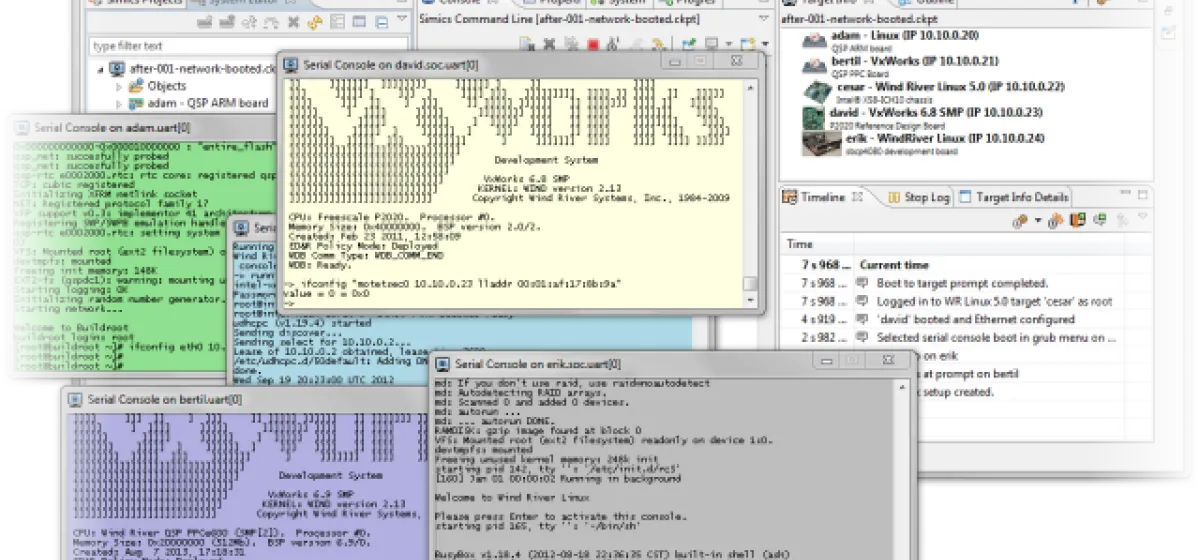Open the dropdown arrow beside first Timeline icon

1038,220
